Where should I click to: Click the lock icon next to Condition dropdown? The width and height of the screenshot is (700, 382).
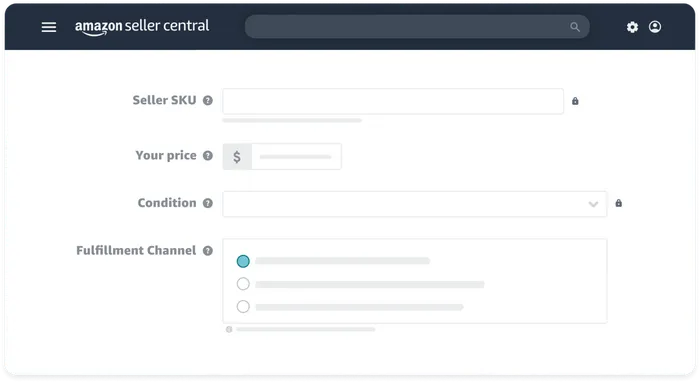pyautogui.click(x=618, y=203)
